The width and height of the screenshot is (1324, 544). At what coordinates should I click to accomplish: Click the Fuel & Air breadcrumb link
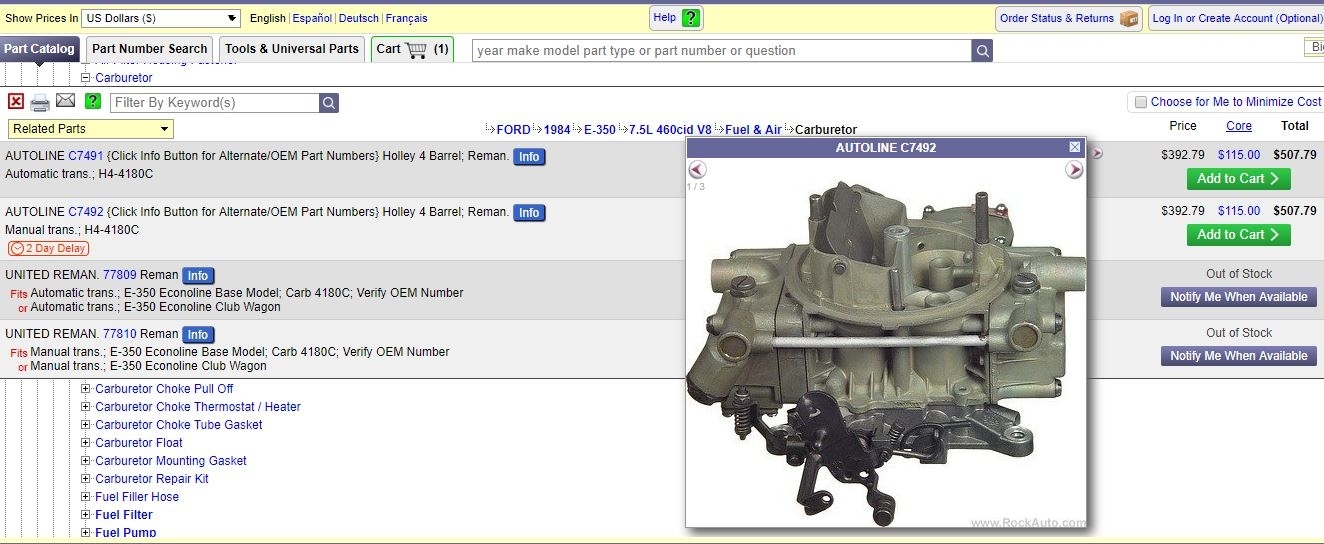point(753,130)
